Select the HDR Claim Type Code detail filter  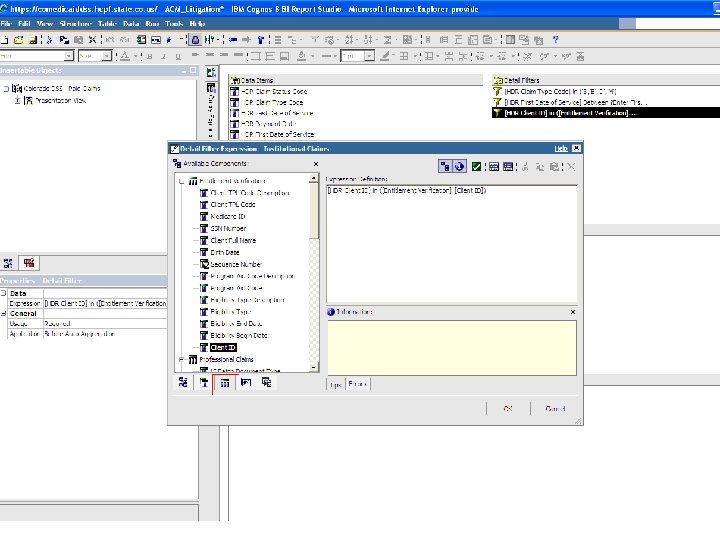pos(555,91)
